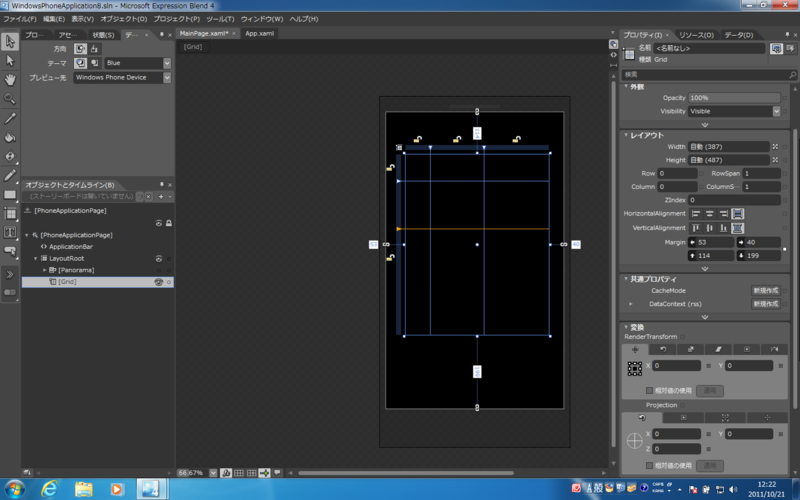This screenshot has width=800, height=500.
Task: Set VerticalAlignment to Center
Action: point(710,228)
